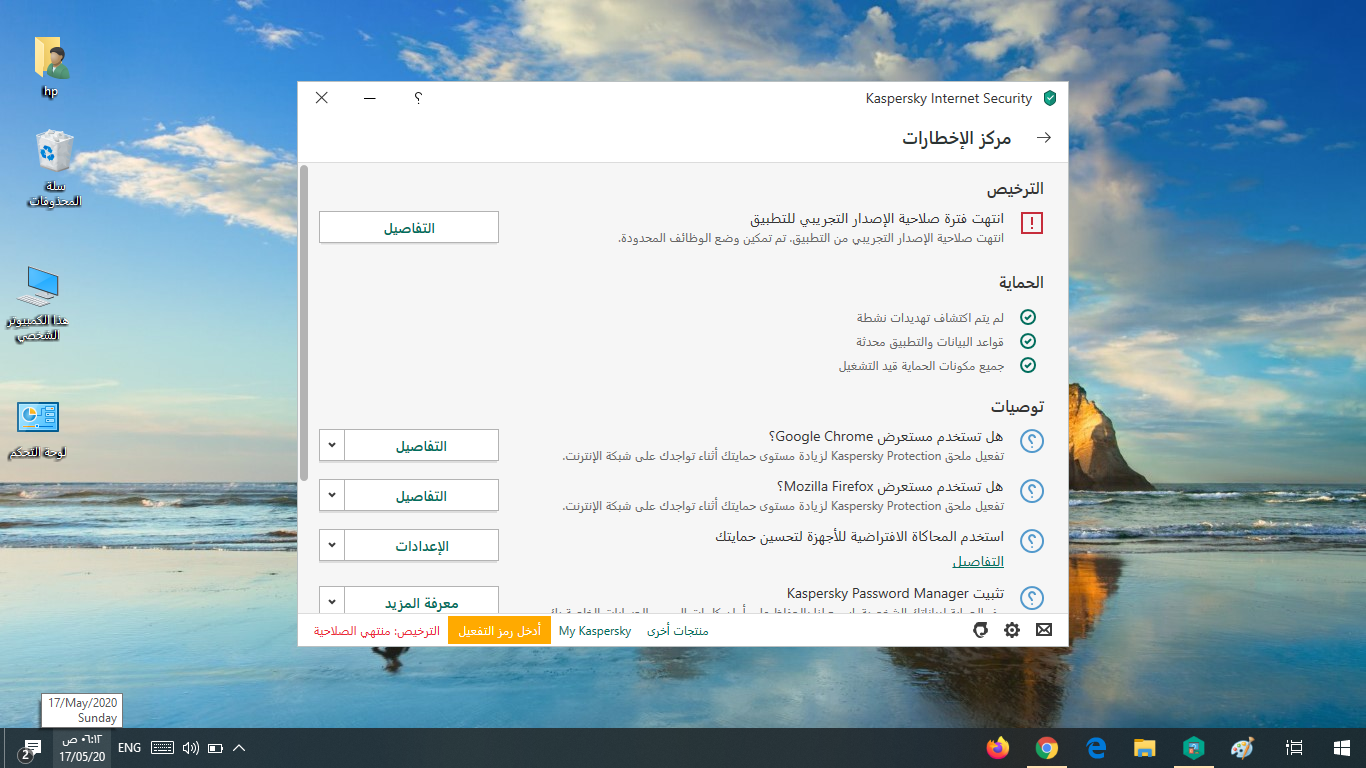Screen dimensions: 1366x768
Task: Open the touch keyboard tray icon
Action: tap(162, 747)
